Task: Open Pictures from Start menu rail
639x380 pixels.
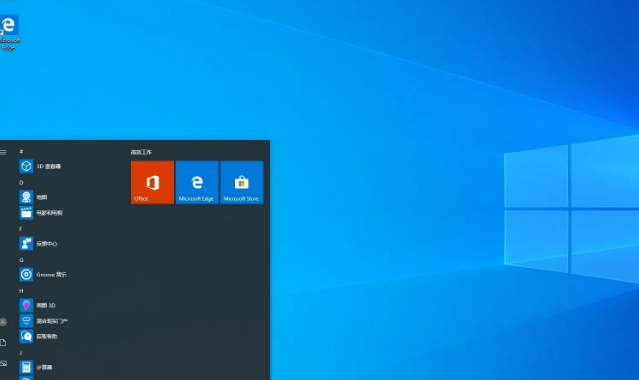Action: pos(3,363)
